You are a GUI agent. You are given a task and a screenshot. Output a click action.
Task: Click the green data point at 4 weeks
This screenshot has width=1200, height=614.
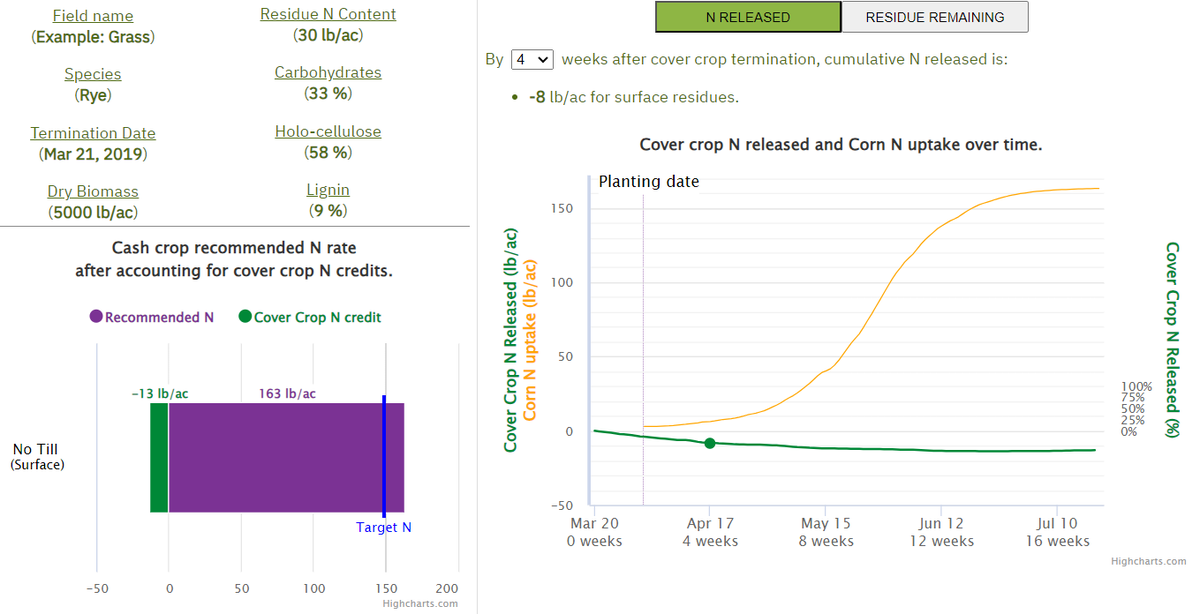710,443
